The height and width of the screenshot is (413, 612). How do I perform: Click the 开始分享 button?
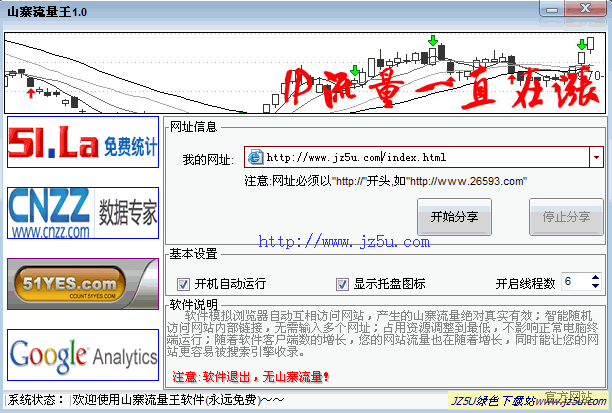(x=454, y=217)
